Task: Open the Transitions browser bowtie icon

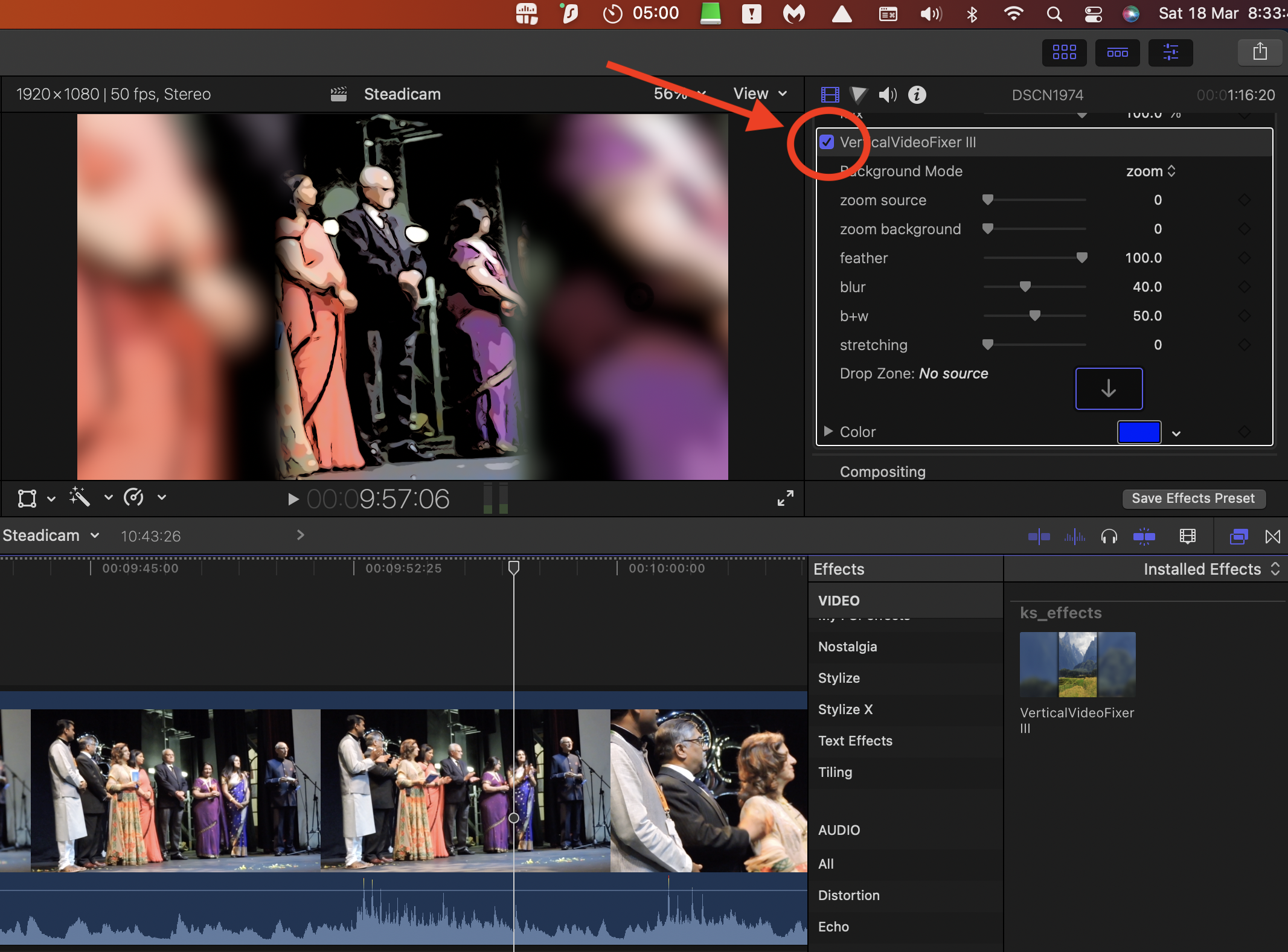Action: click(1272, 536)
